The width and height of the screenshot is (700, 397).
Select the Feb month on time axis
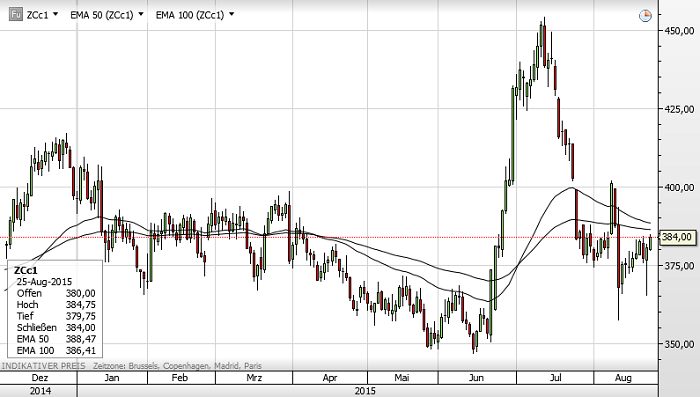tap(179, 378)
